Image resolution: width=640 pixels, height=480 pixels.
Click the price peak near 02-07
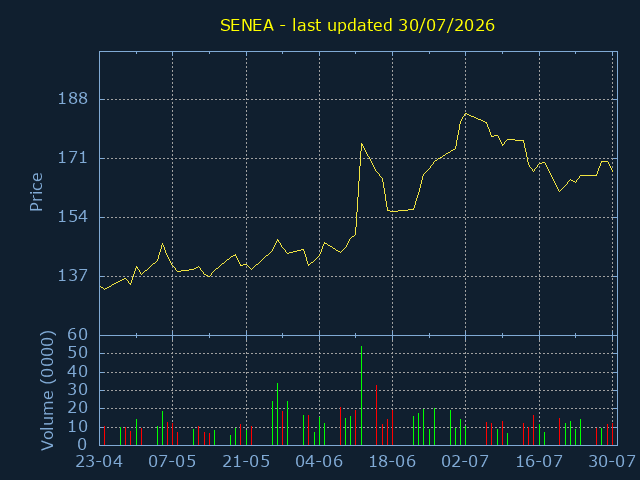[x=466, y=113]
